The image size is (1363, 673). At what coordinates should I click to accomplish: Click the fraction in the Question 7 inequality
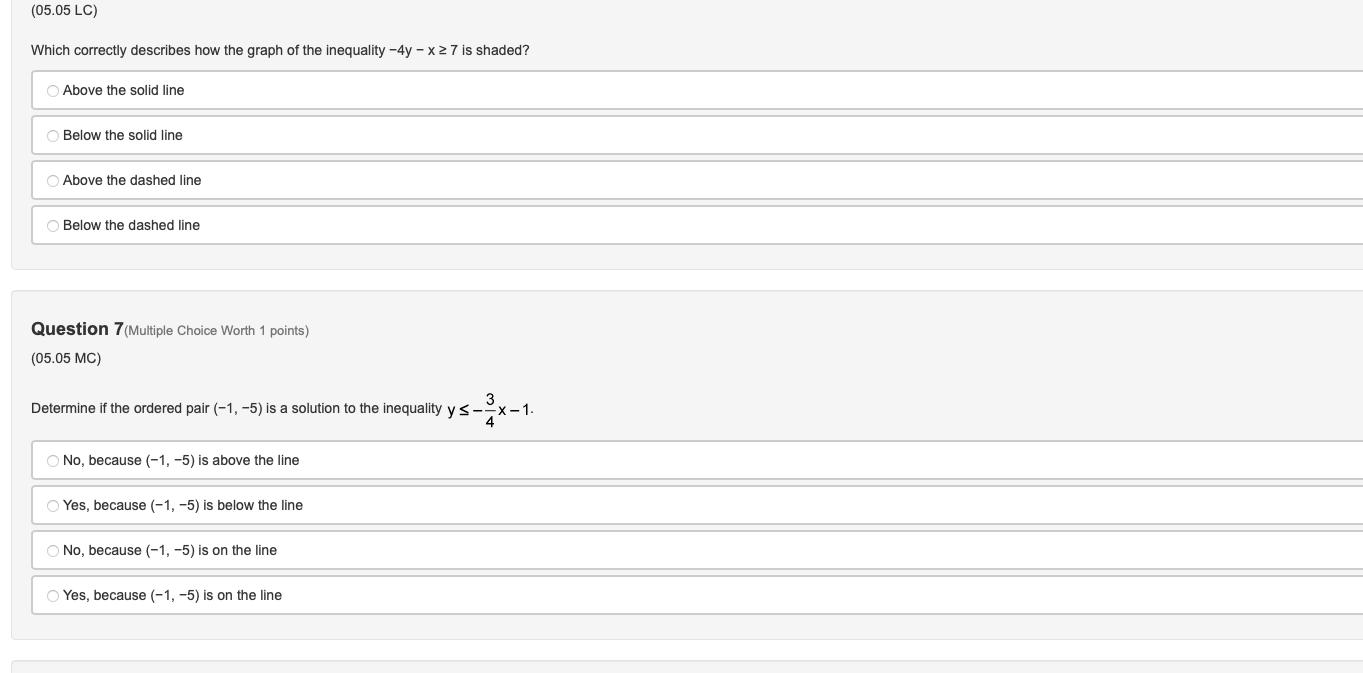coord(489,407)
